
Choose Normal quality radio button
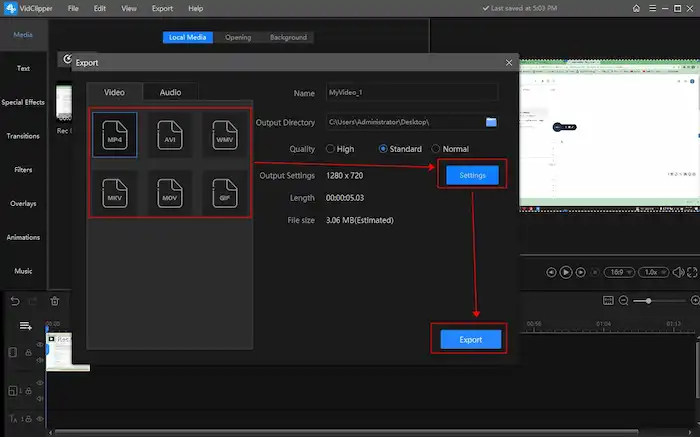coord(436,149)
